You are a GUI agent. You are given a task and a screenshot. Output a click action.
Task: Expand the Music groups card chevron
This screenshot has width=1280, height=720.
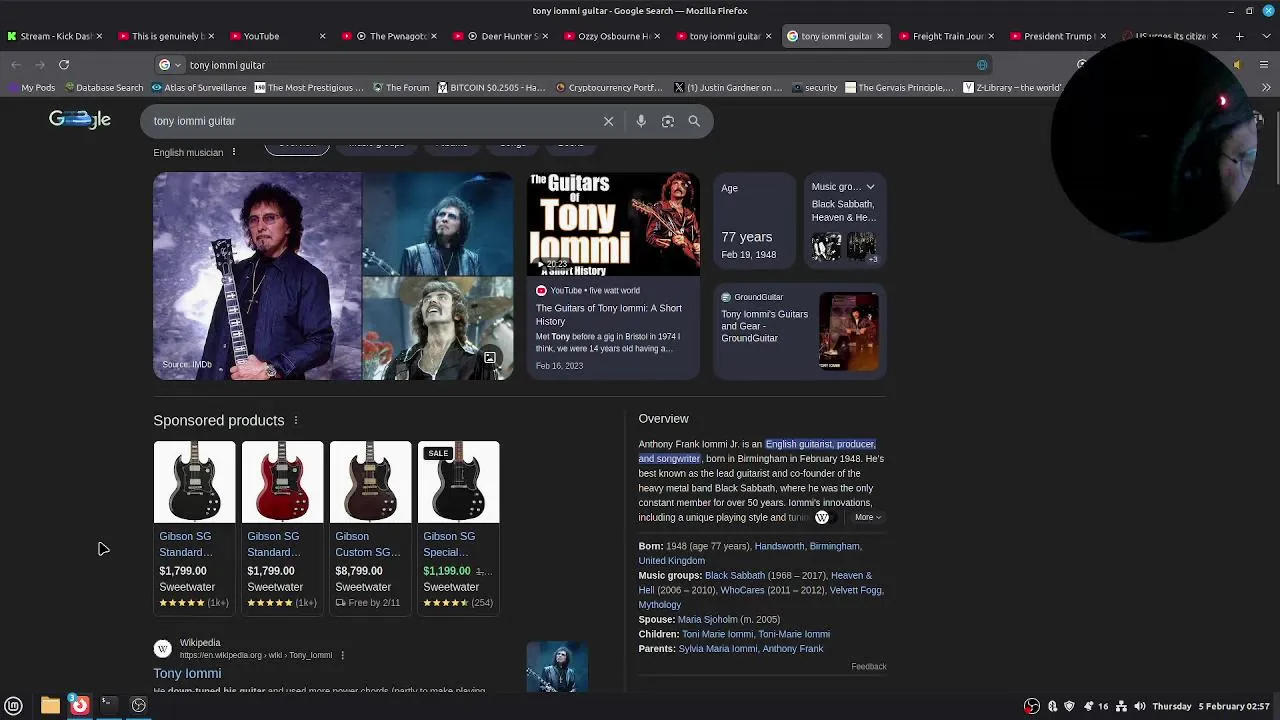[x=870, y=187]
